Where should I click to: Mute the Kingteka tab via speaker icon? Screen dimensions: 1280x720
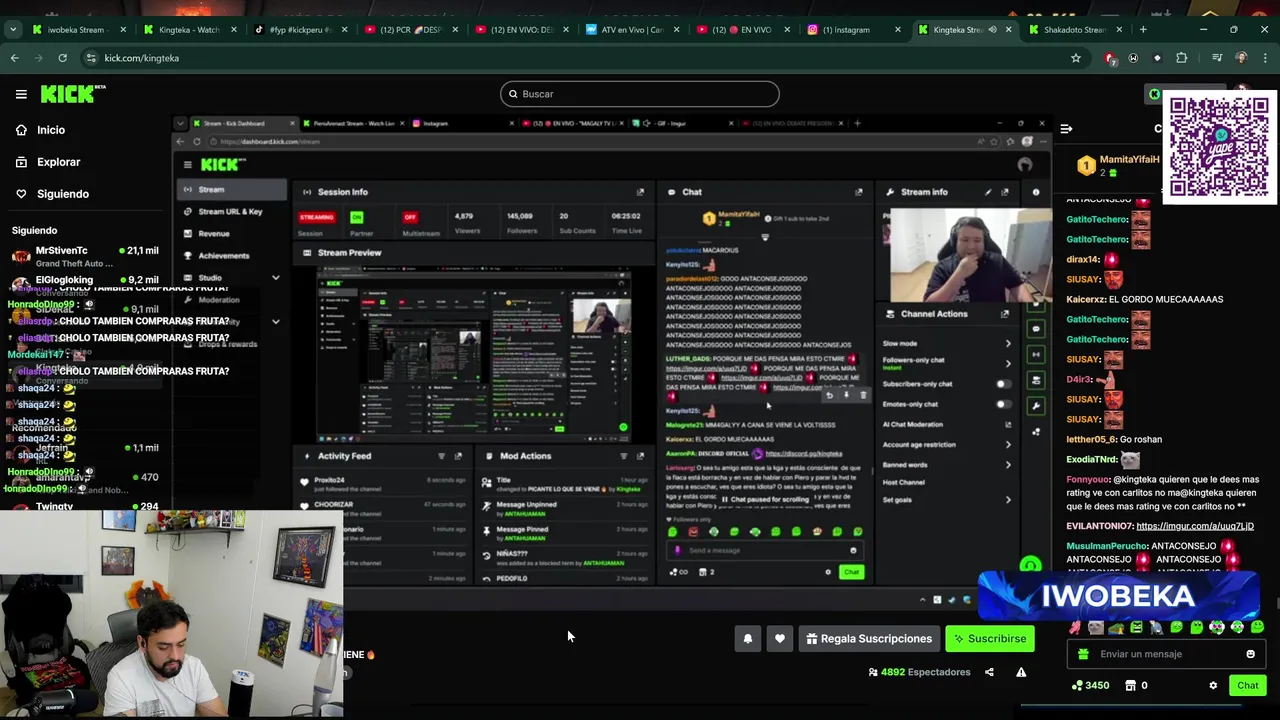click(992, 30)
